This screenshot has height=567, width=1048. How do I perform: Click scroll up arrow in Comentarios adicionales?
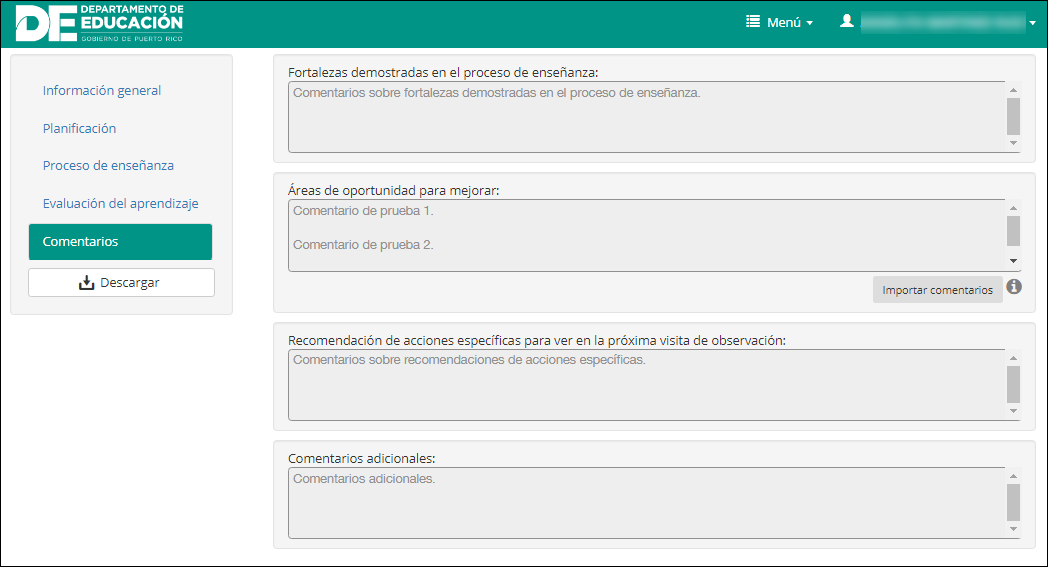(1013, 477)
